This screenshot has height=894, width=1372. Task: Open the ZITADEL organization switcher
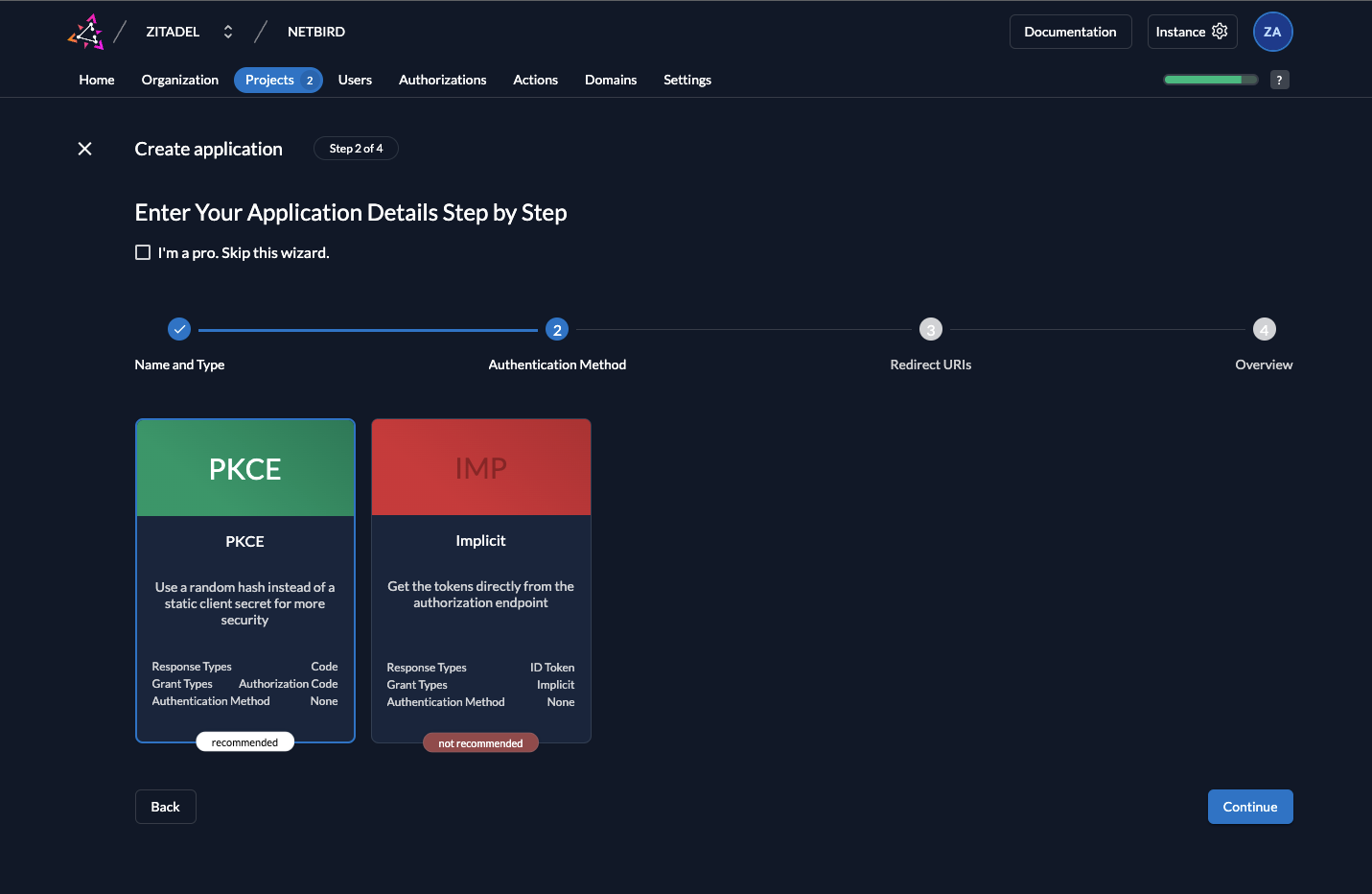coord(227,31)
